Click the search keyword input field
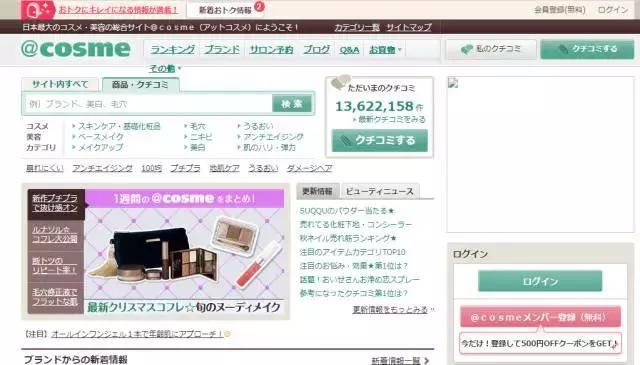This screenshot has width=640, height=365. (x=148, y=104)
